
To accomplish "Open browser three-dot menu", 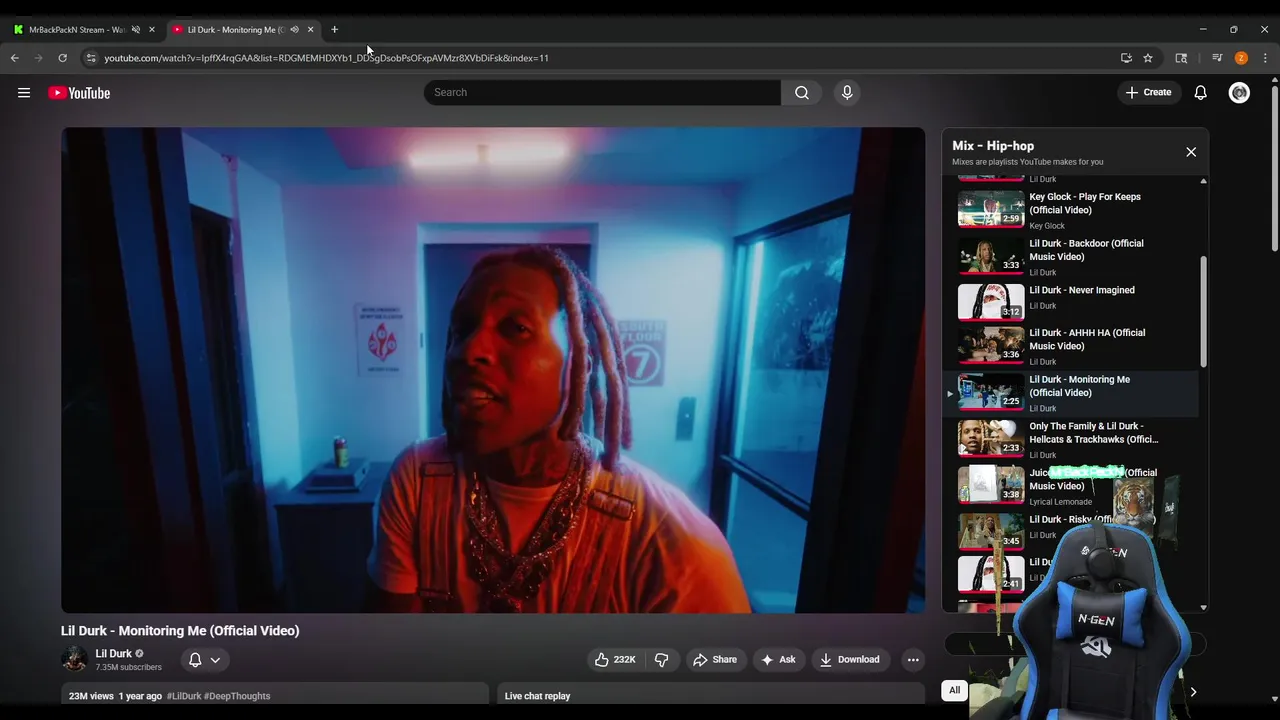I will [x=1265, y=58].
